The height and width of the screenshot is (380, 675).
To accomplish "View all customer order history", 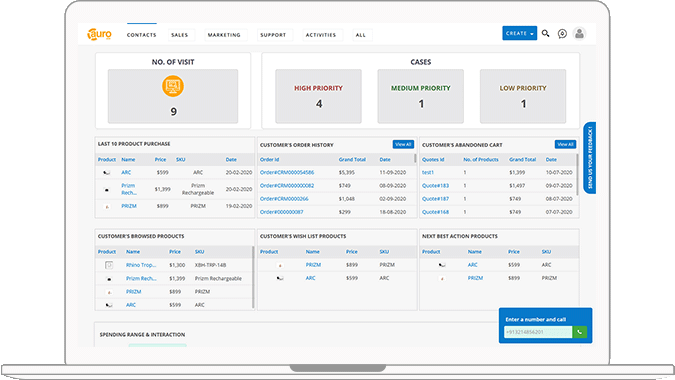I will [x=403, y=145].
